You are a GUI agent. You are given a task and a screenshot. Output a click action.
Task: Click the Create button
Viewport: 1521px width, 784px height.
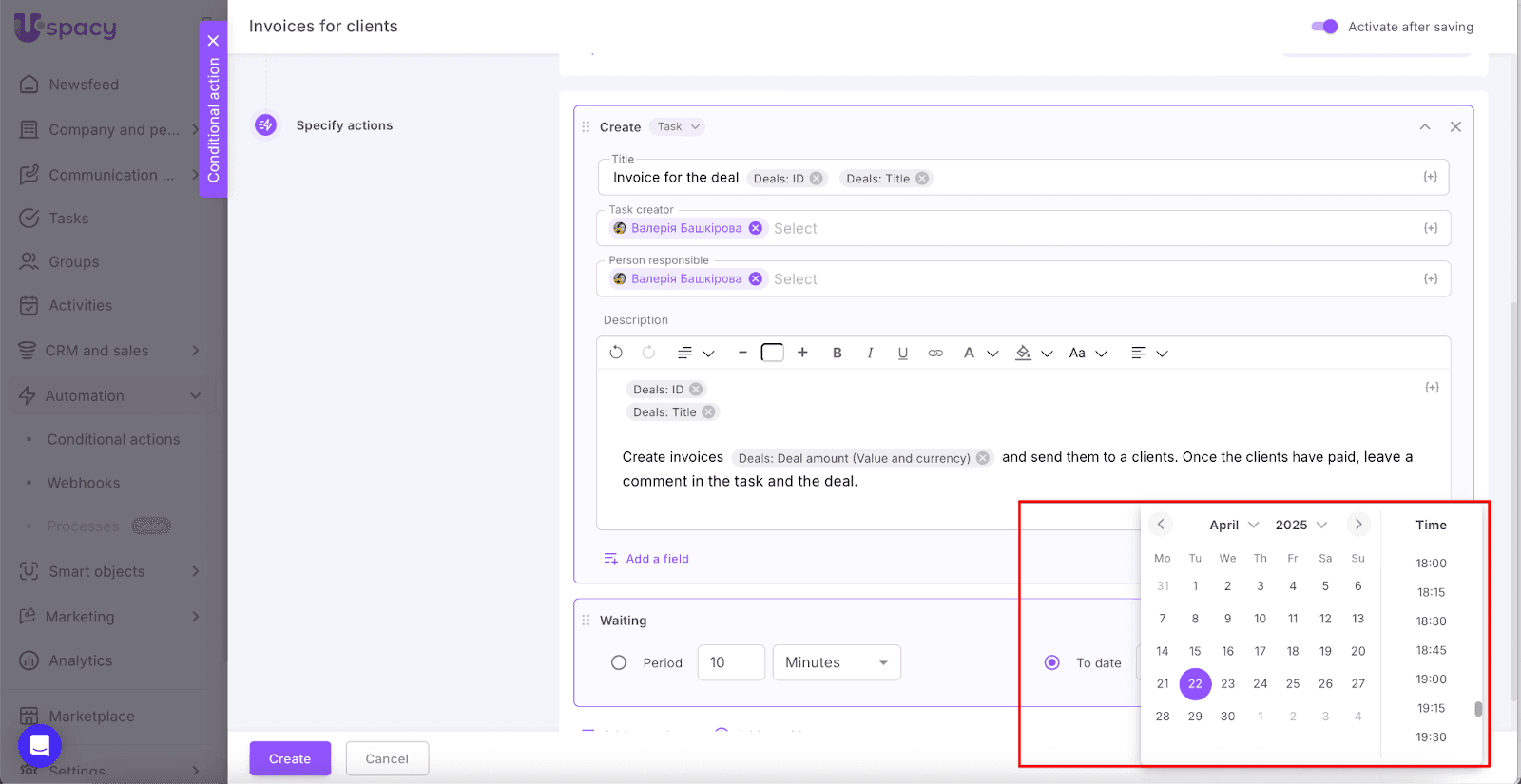pyautogui.click(x=290, y=758)
